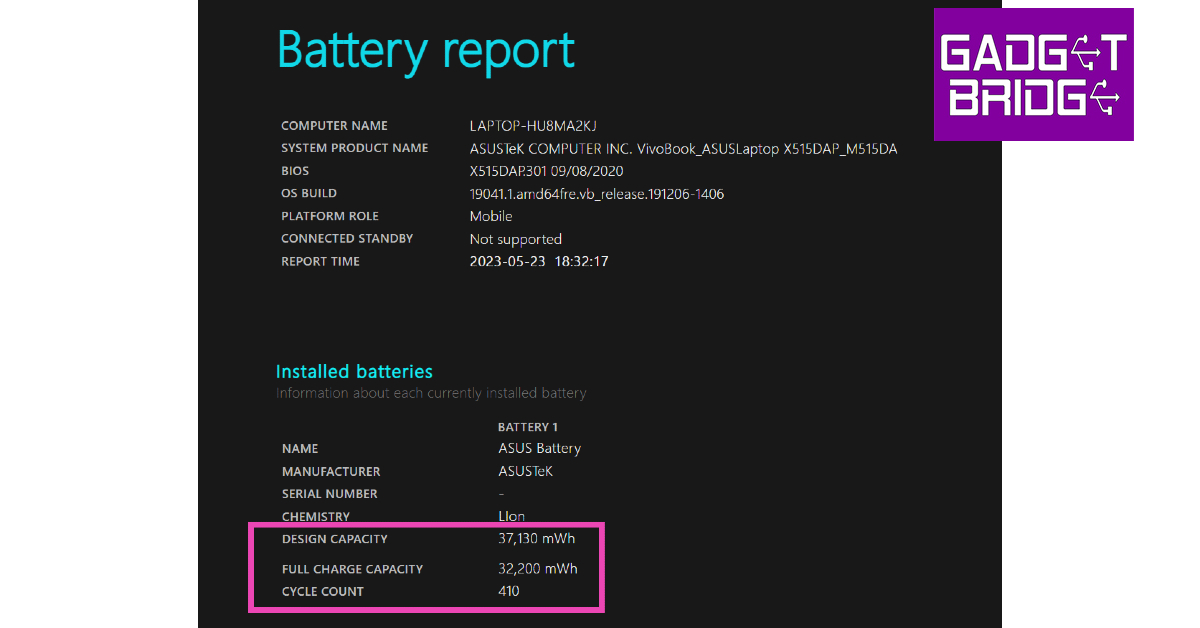Click the Gadget Bridge logo
The width and height of the screenshot is (1200, 628).
pyautogui.click(x=1033, y=74)
